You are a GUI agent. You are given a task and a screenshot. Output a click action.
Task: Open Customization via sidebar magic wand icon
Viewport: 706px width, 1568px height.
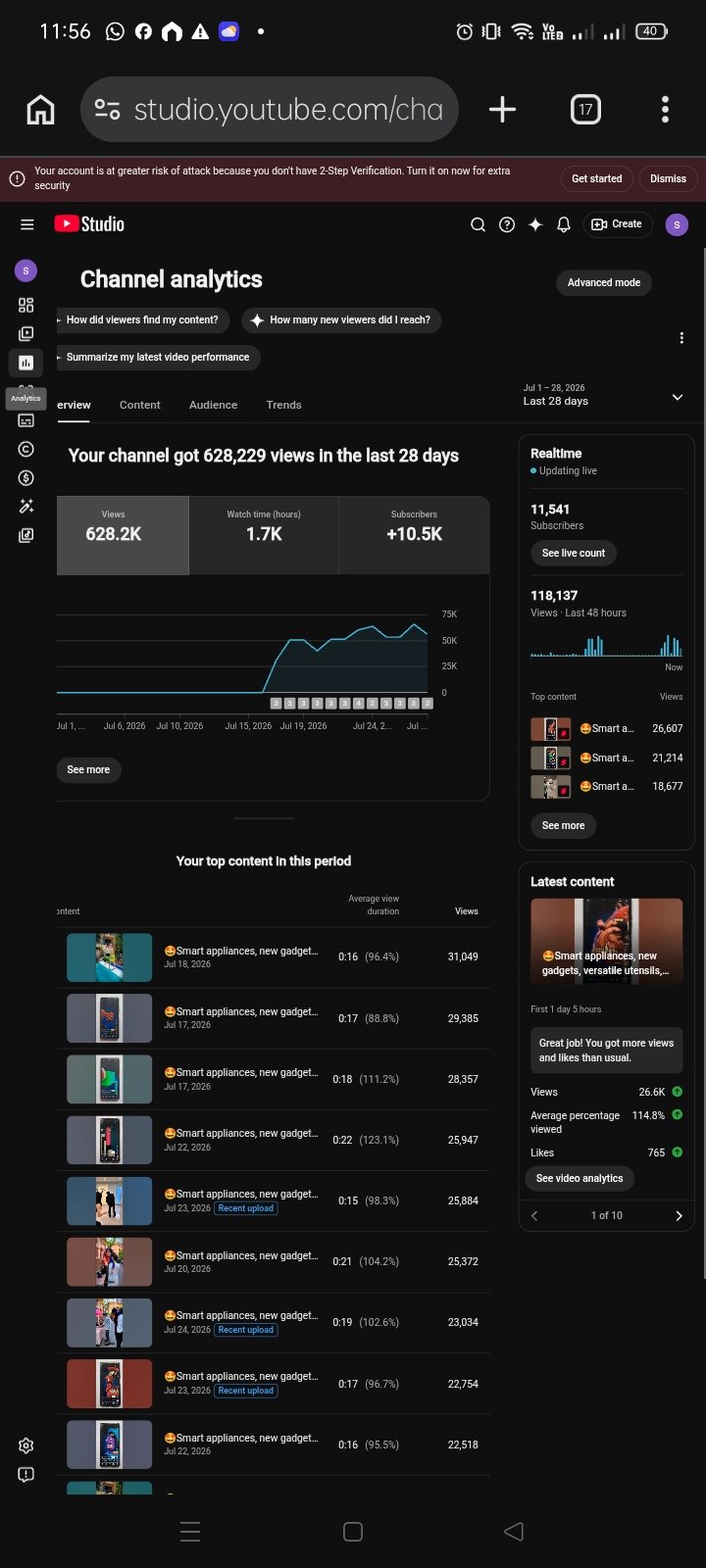pos(26,507)
